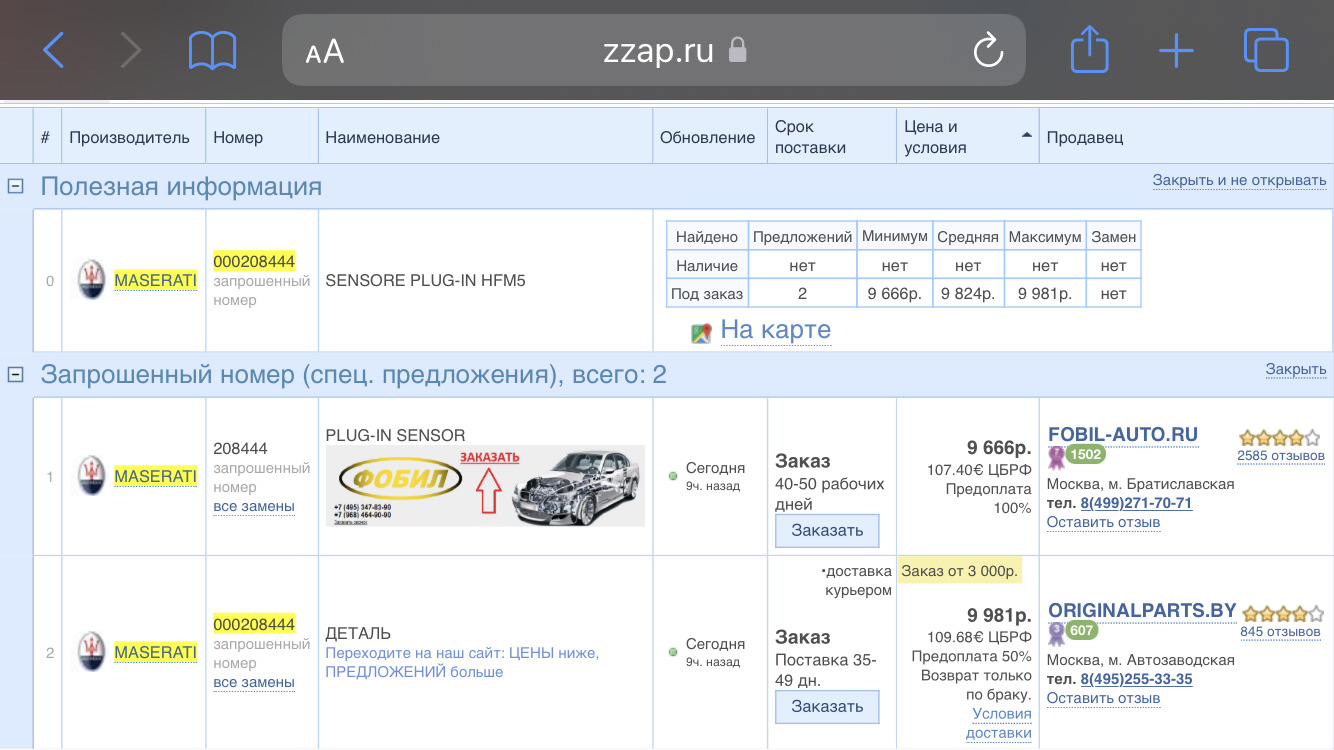Click the purple medal badge by 607
This screenshot has height=750, width=1334.
pos(1056,633)
